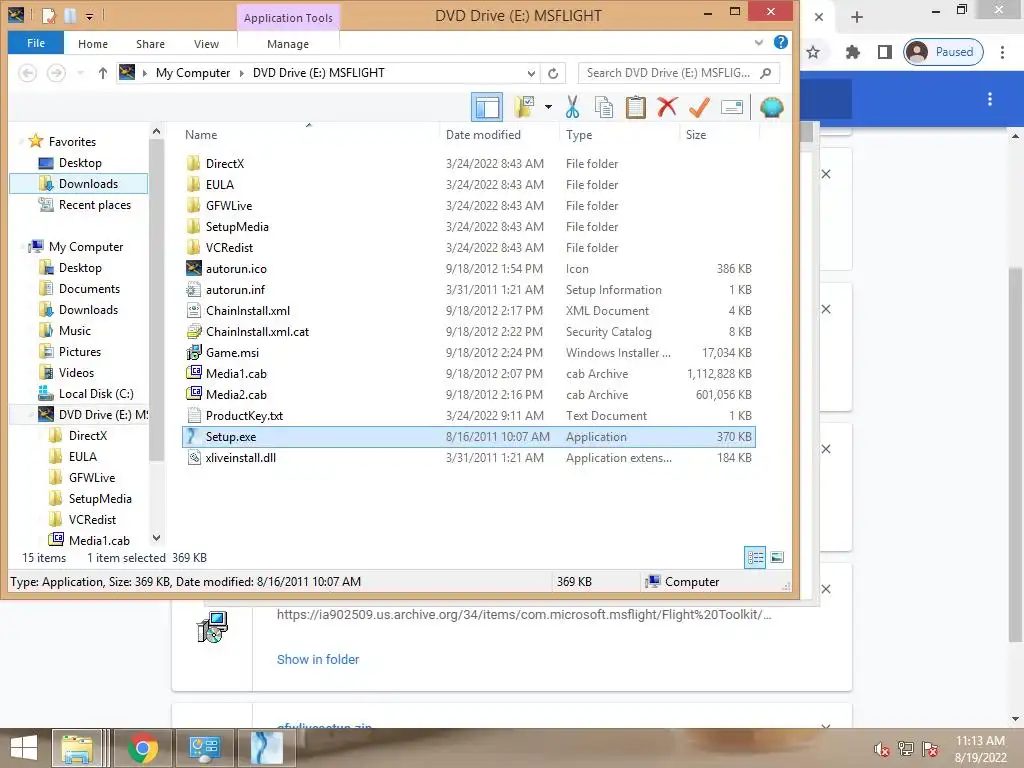Collapse the DVD Drive (E:) tree node

coord(31,415)
